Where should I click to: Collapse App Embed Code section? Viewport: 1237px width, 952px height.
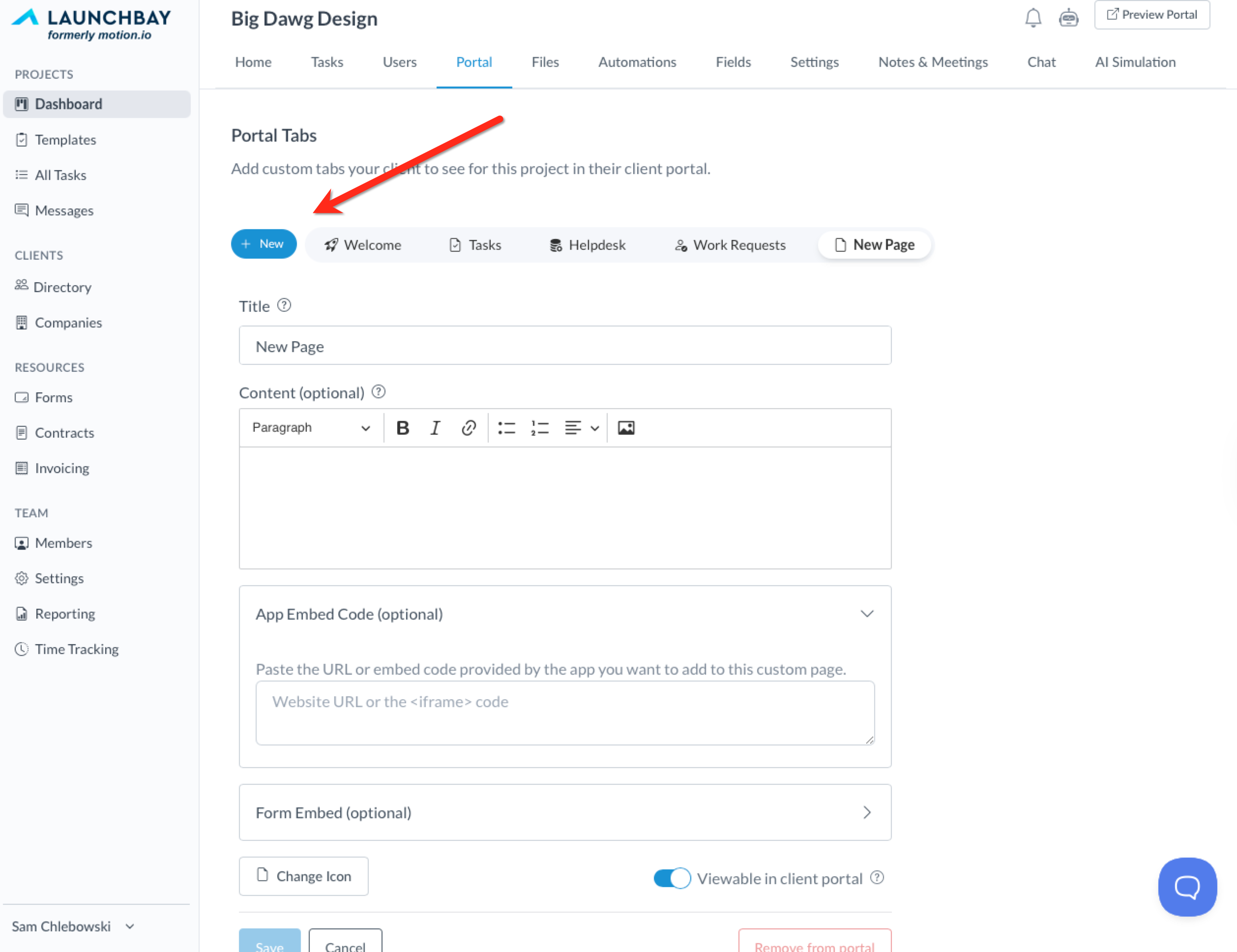pos(867,614)
